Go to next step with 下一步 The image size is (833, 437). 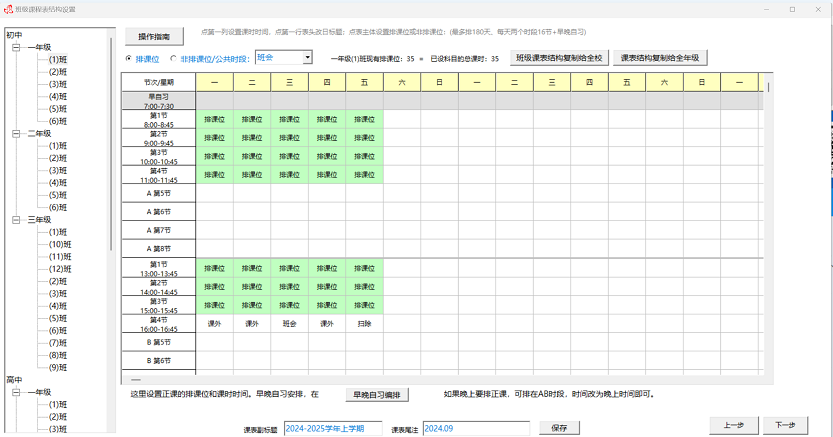click(786, 425)
